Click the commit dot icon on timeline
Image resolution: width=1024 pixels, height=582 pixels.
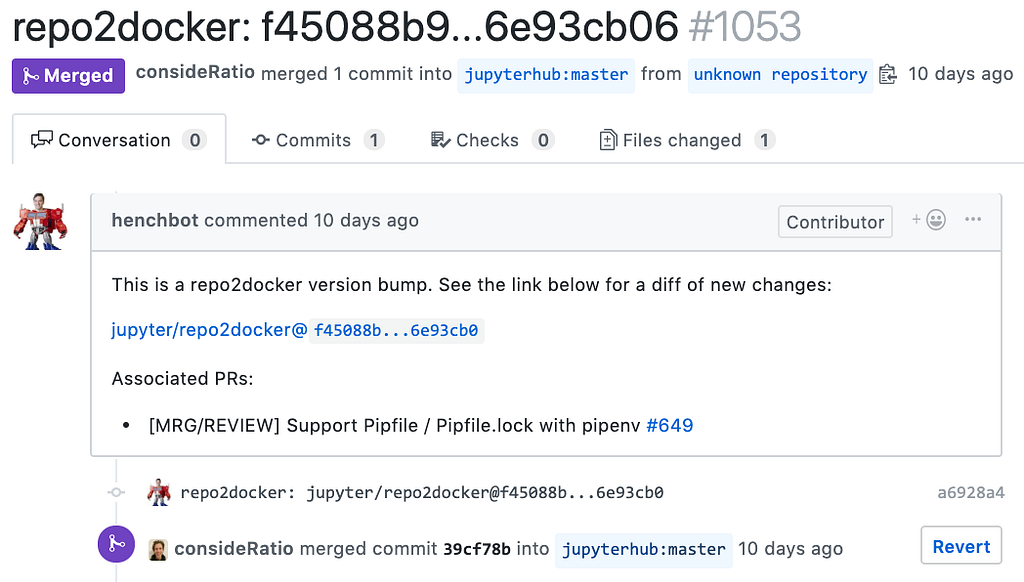click(116, 492)
